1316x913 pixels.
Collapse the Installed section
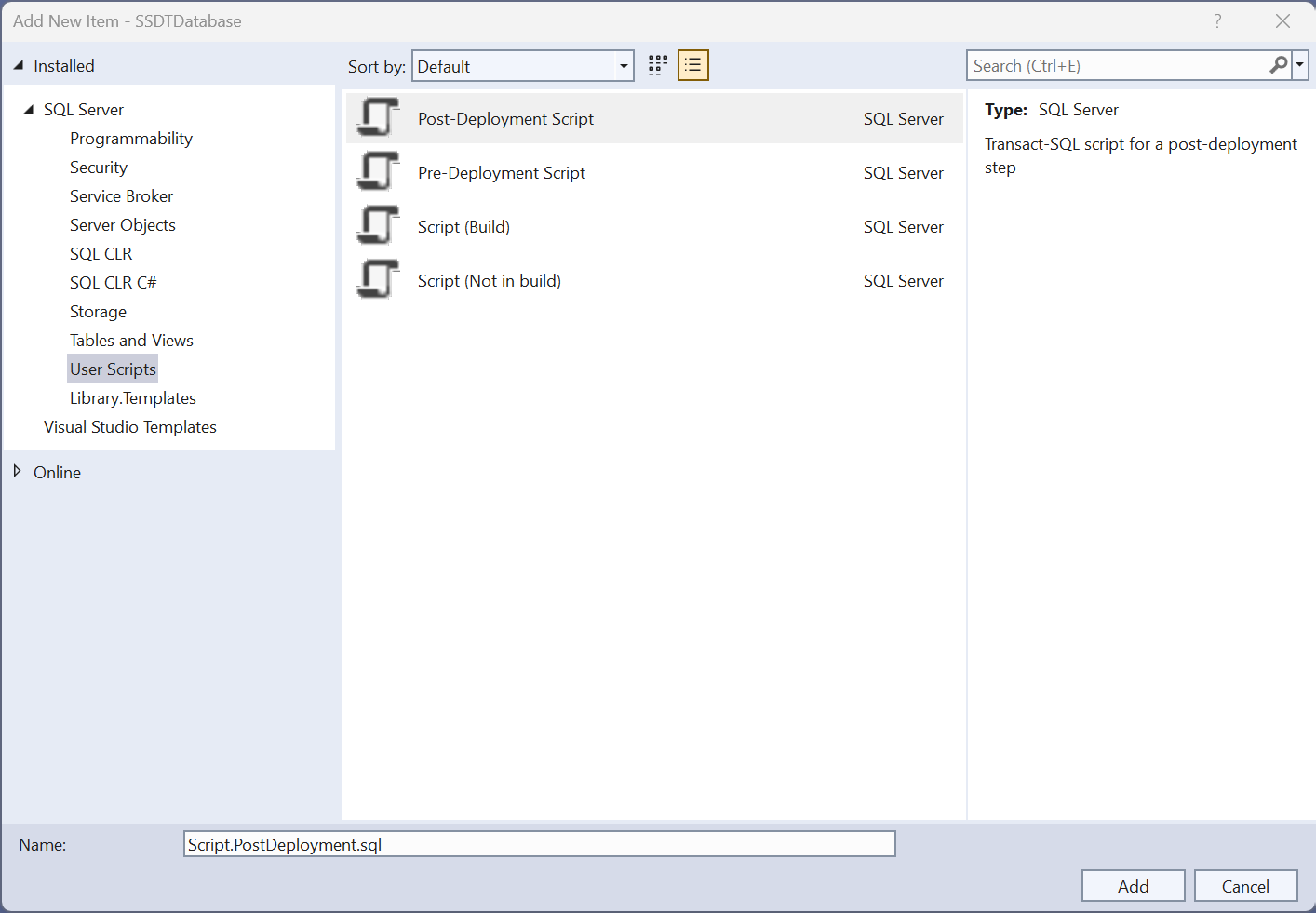click(x=19, y=65)
